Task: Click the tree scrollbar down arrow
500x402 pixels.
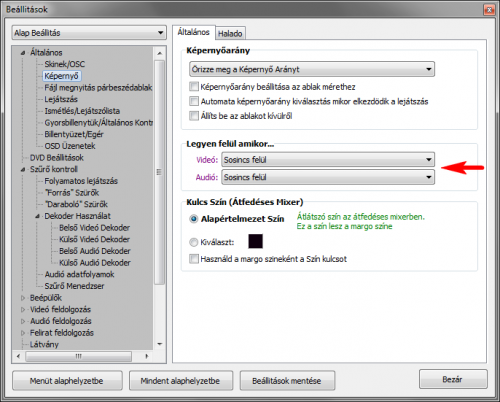Action: [x=160, y=344]
